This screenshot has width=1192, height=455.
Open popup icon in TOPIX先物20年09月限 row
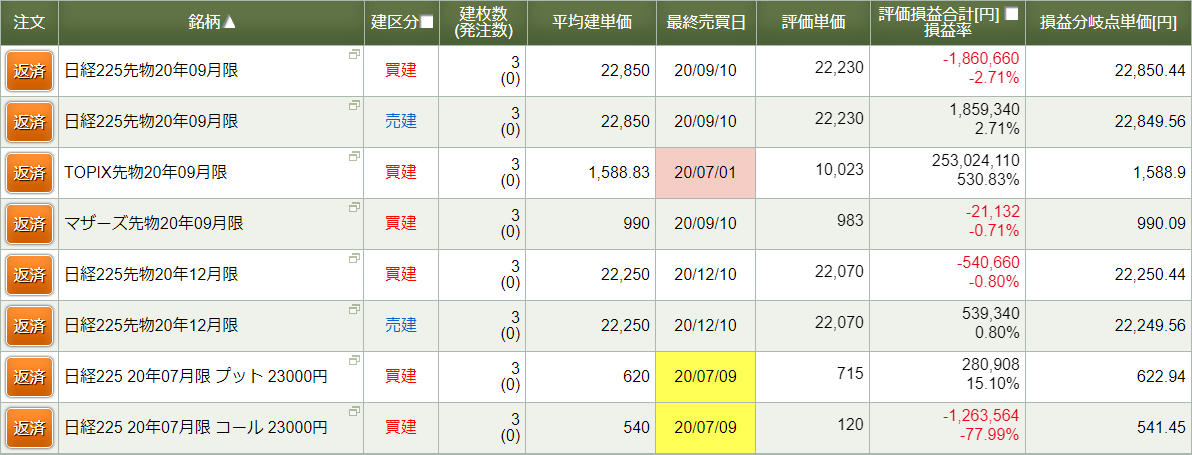point(354,156)
